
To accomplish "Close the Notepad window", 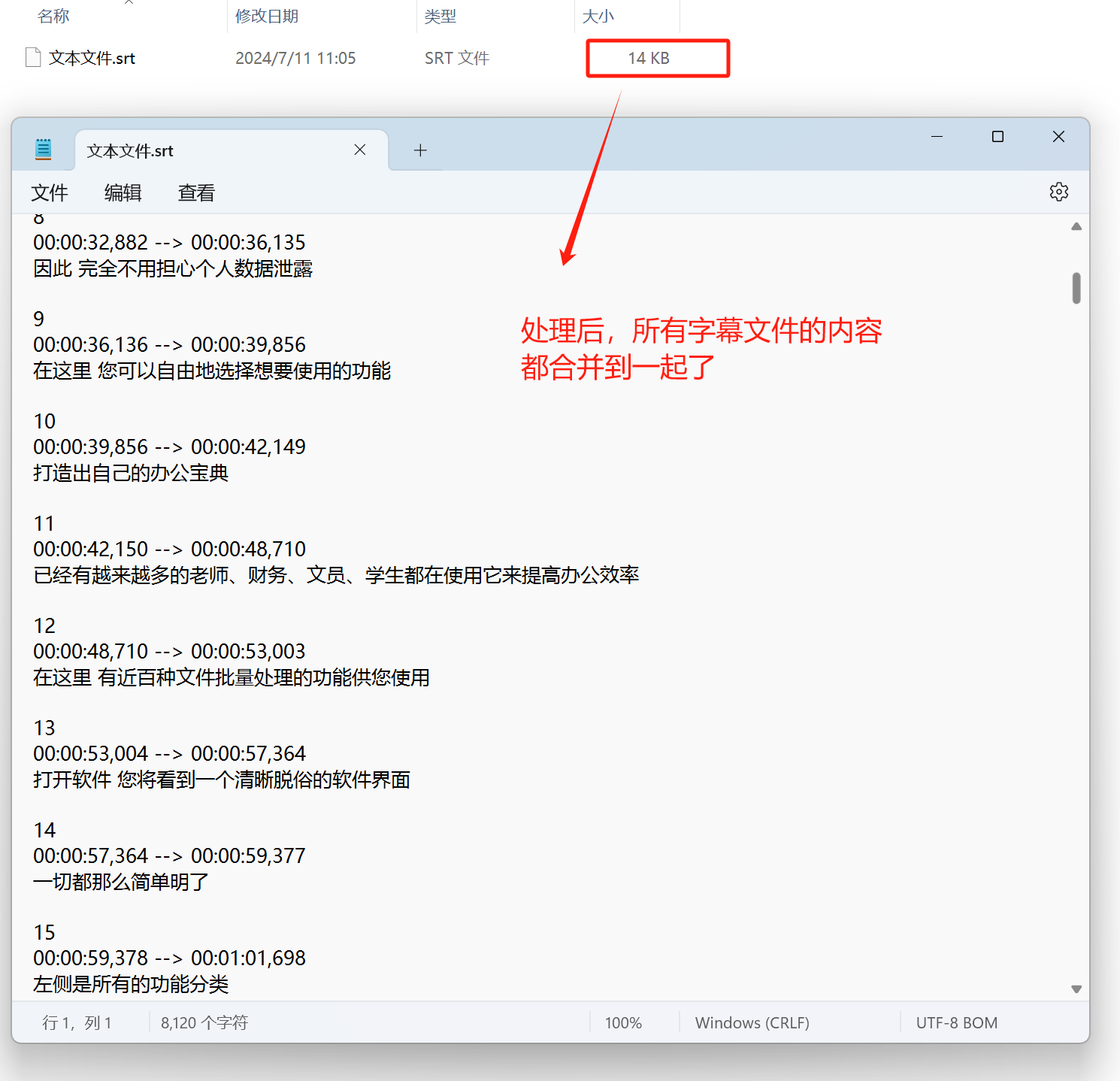I will 1058,136.
